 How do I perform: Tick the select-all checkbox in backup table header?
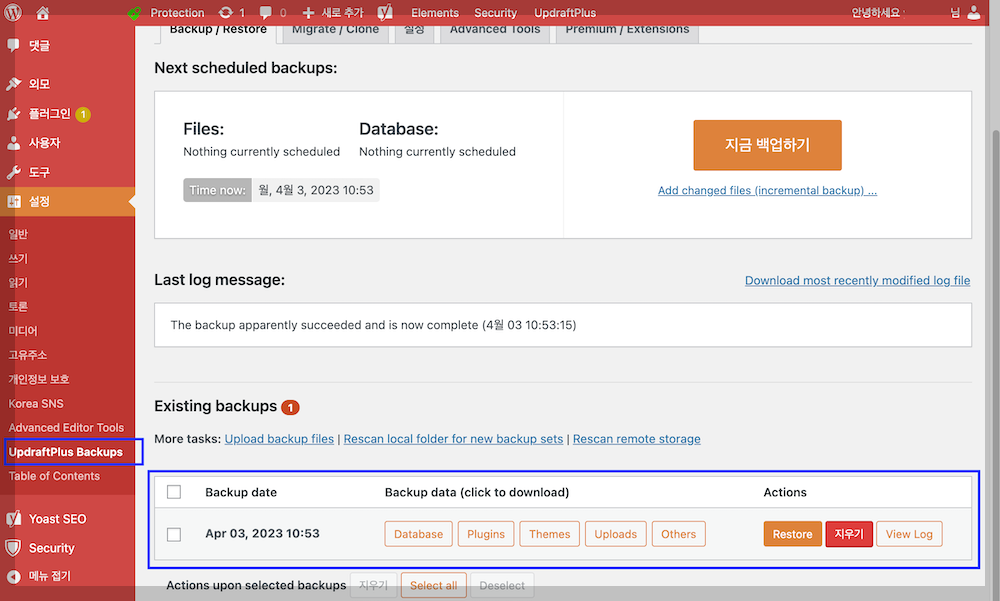(173, 492)
